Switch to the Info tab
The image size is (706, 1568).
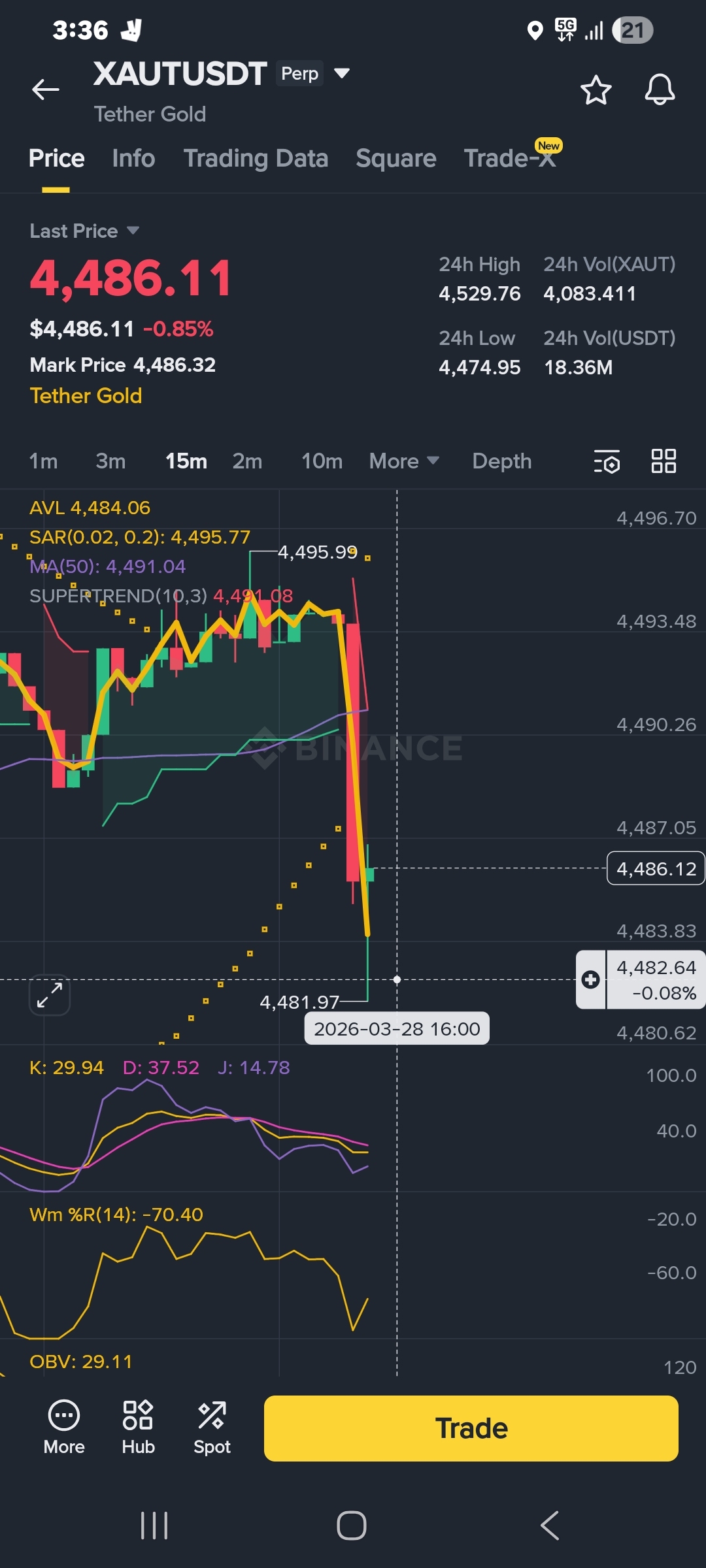tap(133, 159)
